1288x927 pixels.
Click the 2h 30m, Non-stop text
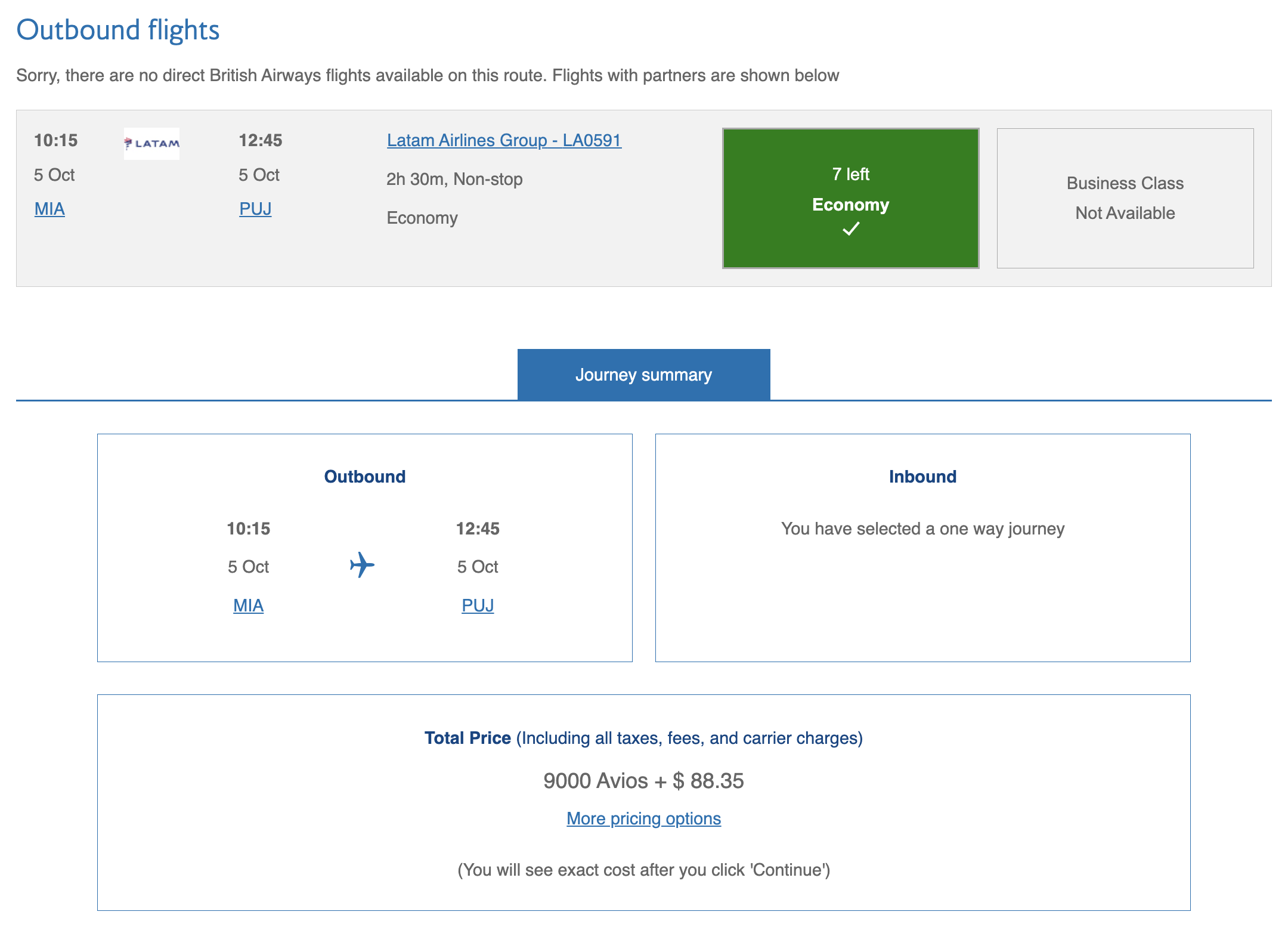(x=454, y=179)
